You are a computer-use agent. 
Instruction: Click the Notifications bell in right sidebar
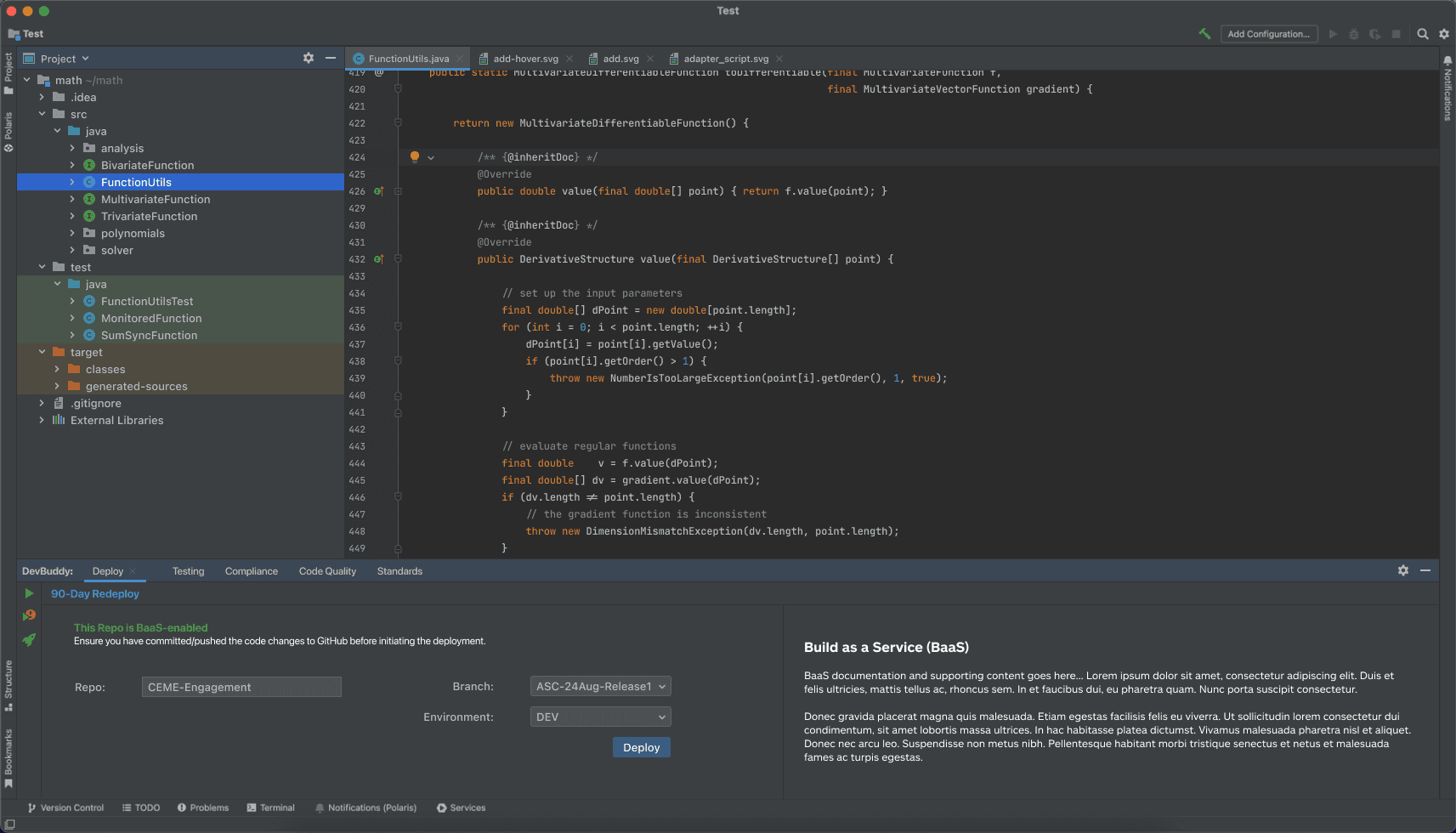point(1447,61)
